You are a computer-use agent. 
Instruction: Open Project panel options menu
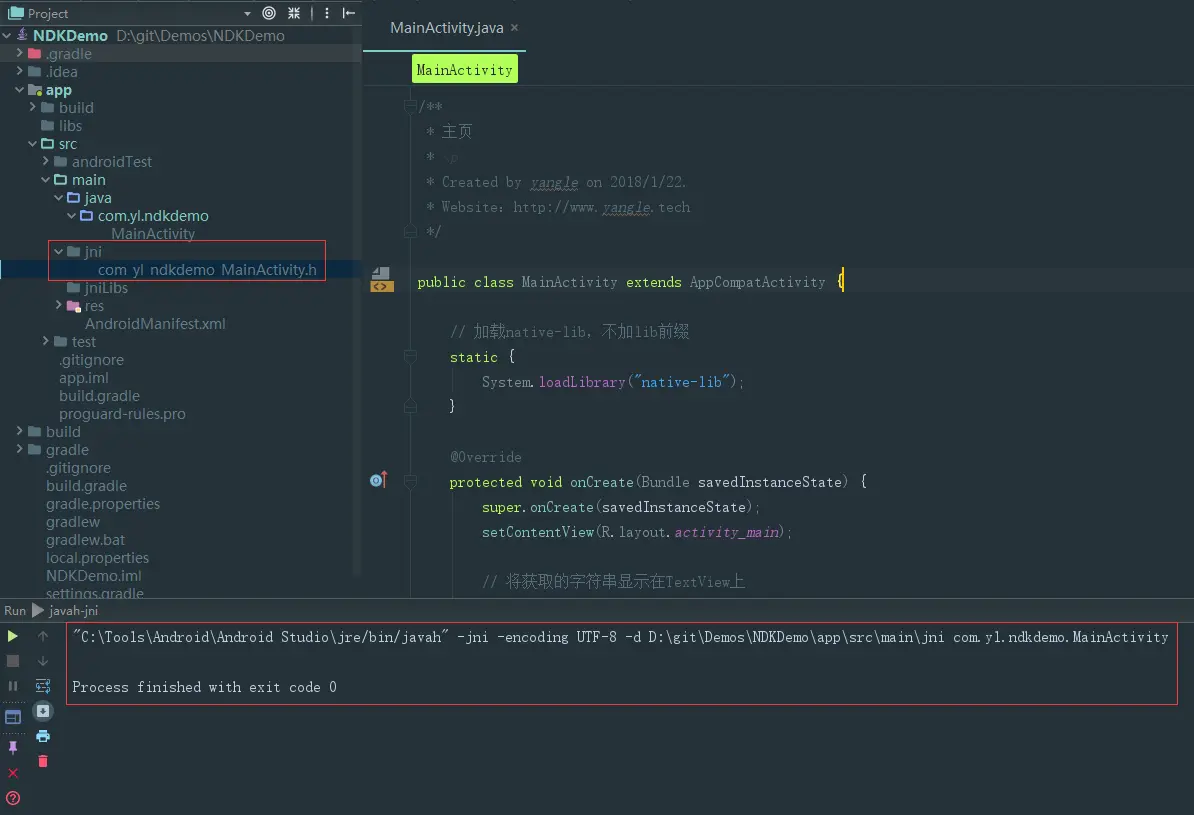327,13
